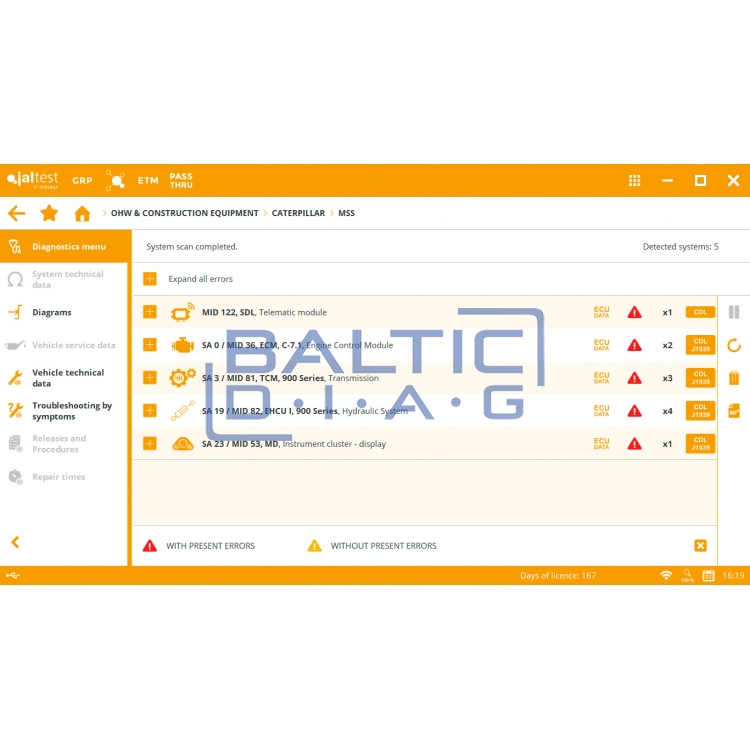Open ECU DATA for Engine Control Module
750x750 pixels.
click(x=601, y=345)
